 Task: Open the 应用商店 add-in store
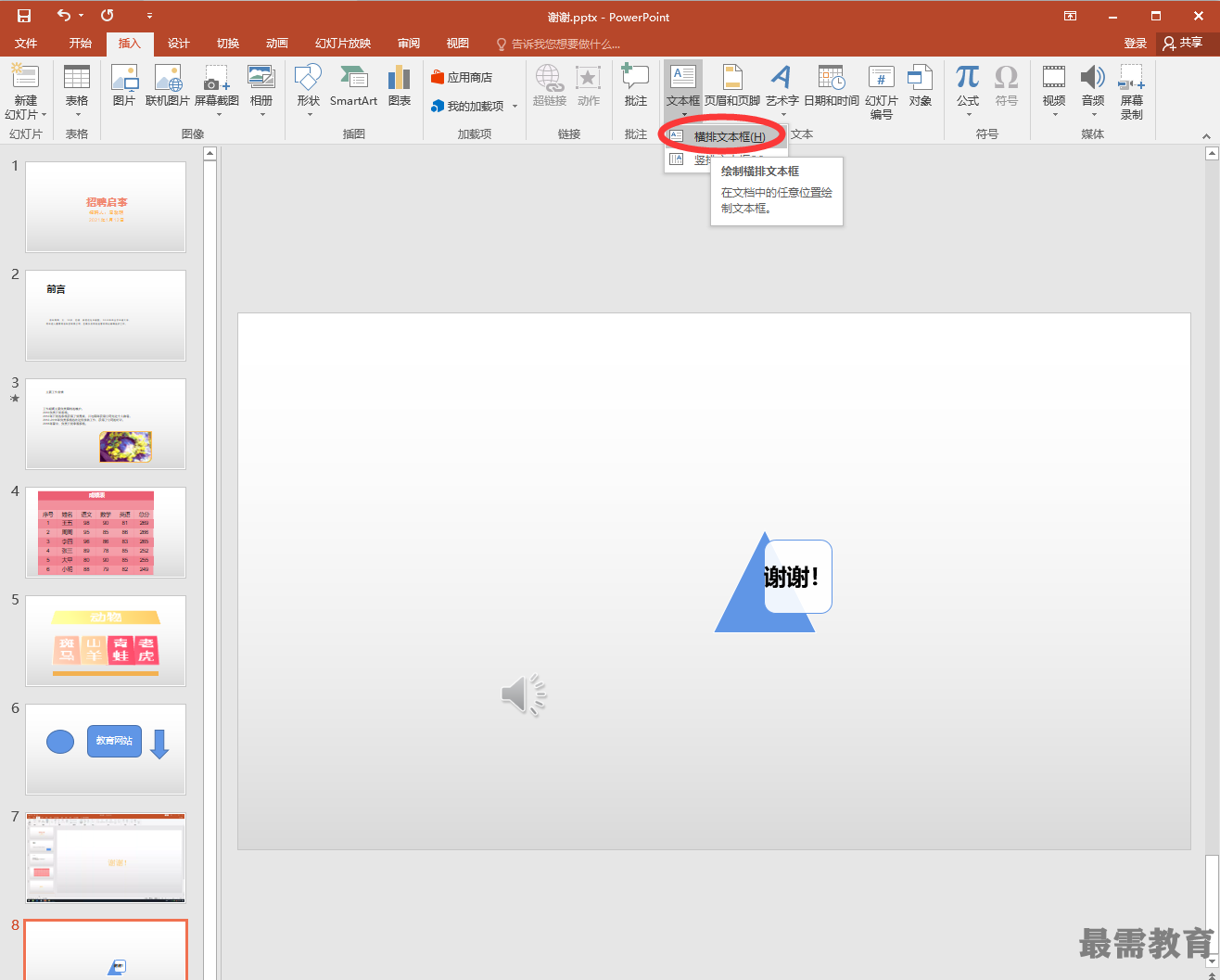click(x=462, y=78)
